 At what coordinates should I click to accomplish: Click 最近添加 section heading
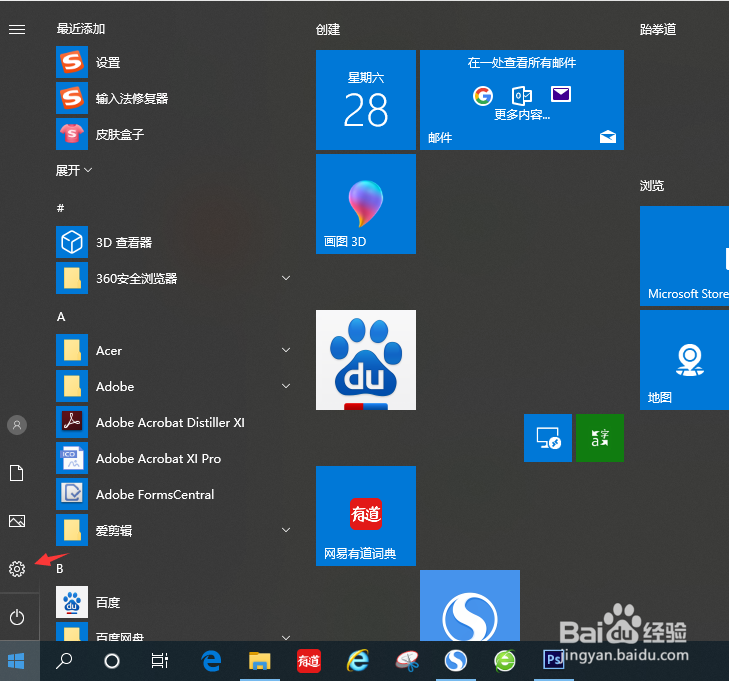81,29
